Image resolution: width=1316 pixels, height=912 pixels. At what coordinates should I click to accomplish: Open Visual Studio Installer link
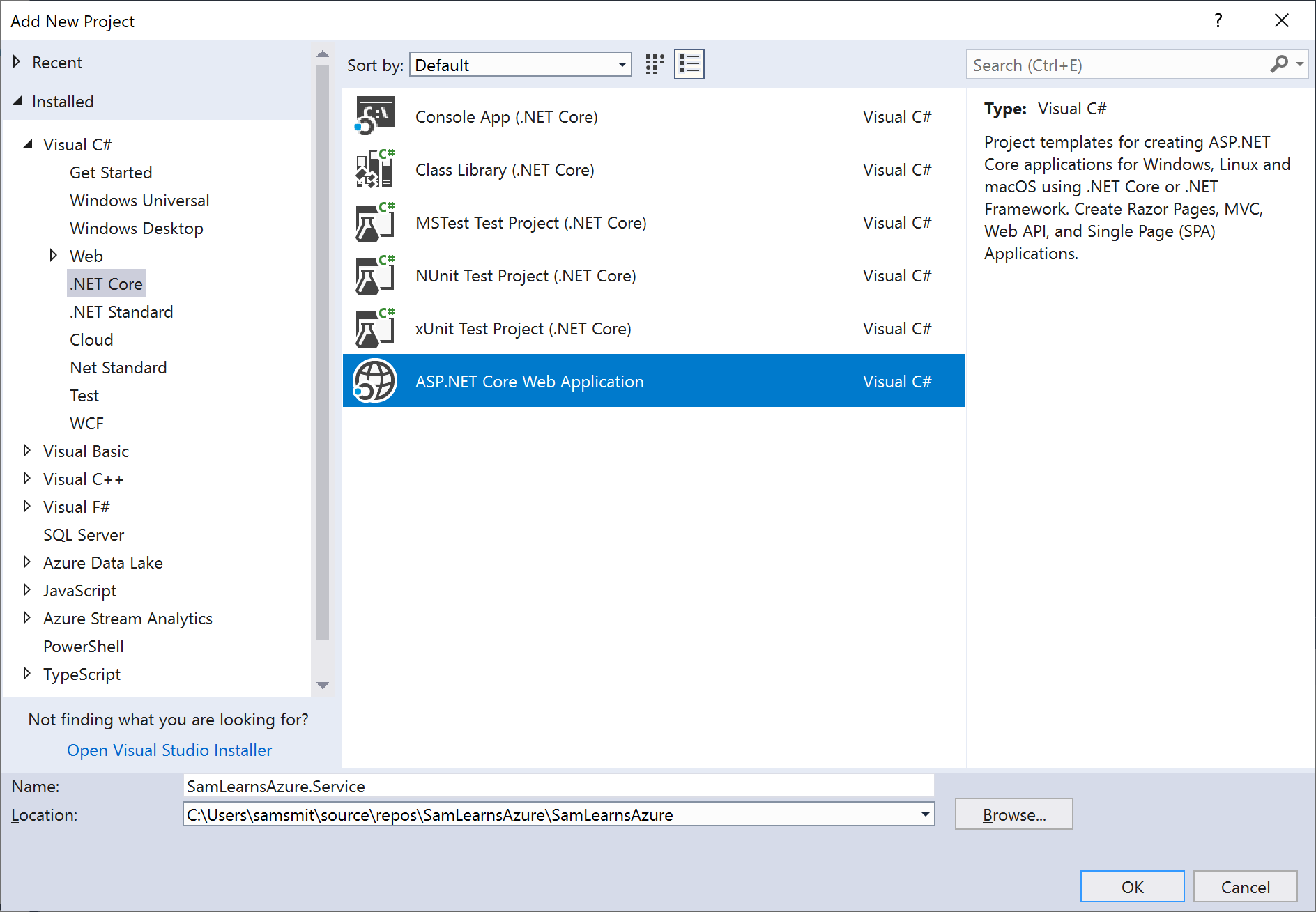[x=169, y=750]
